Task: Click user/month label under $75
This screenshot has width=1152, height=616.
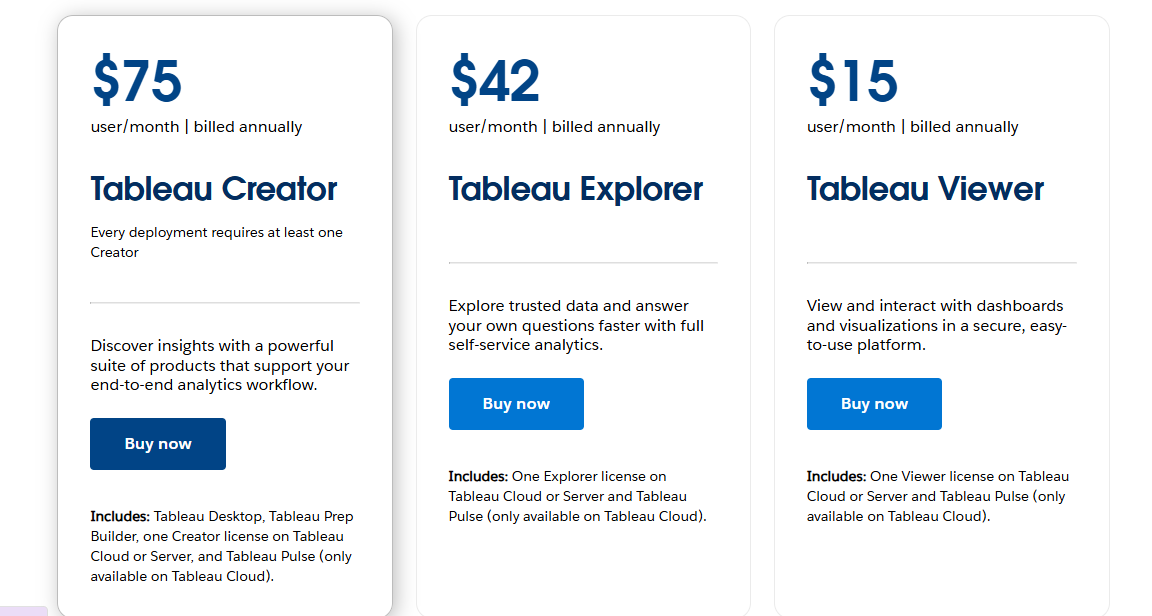Action: [x=135, y=126]
